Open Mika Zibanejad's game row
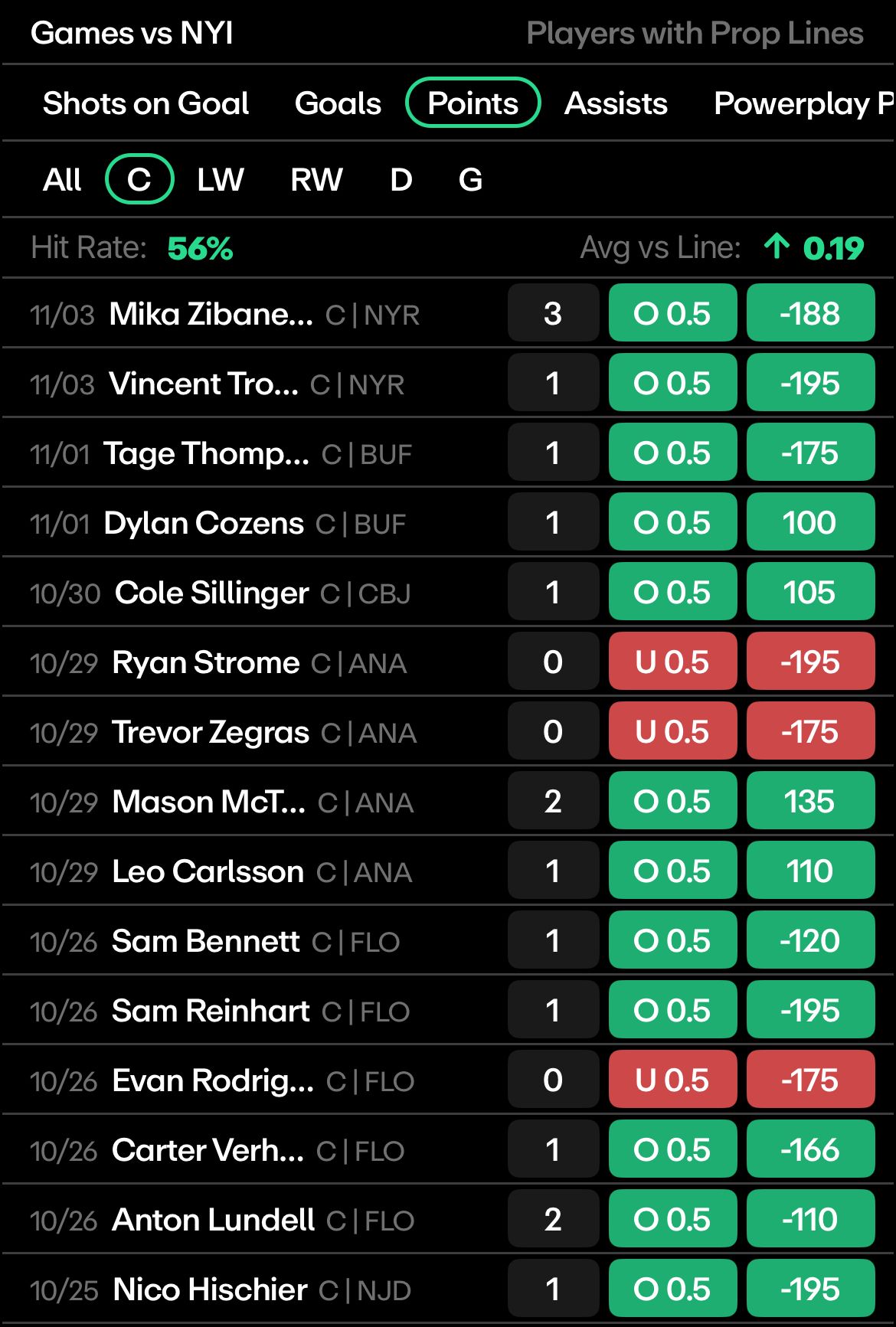This screenshot has width=896, height=1327. (x=448, y=313)
